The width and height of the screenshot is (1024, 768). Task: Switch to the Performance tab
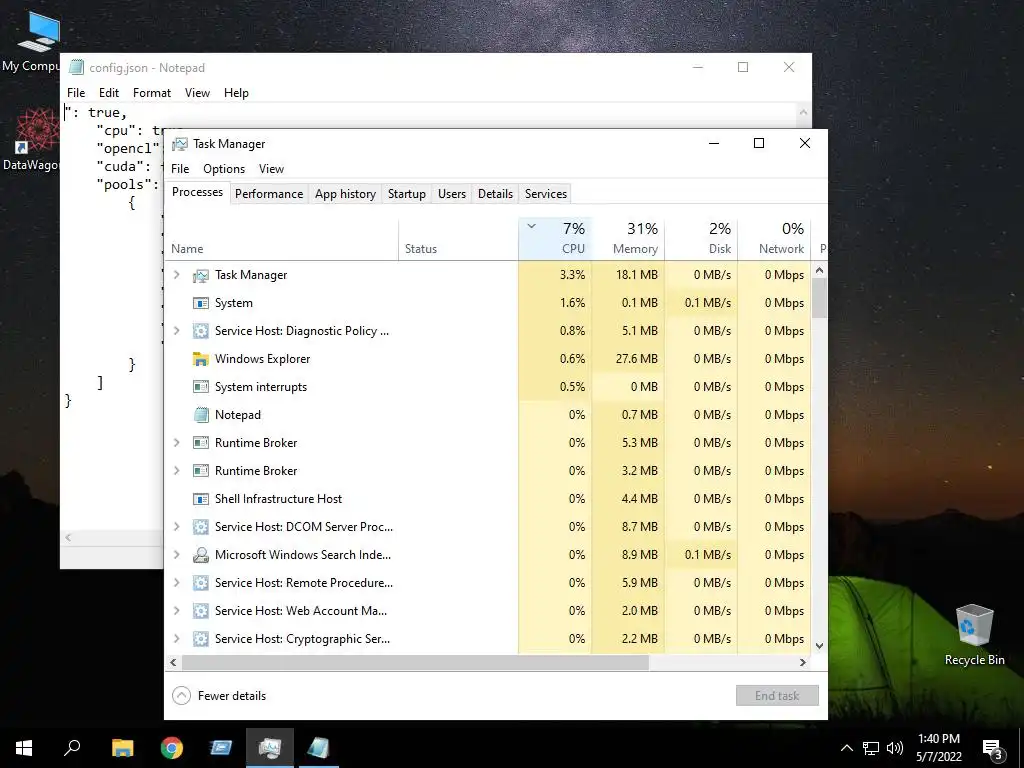pos(269,194)
